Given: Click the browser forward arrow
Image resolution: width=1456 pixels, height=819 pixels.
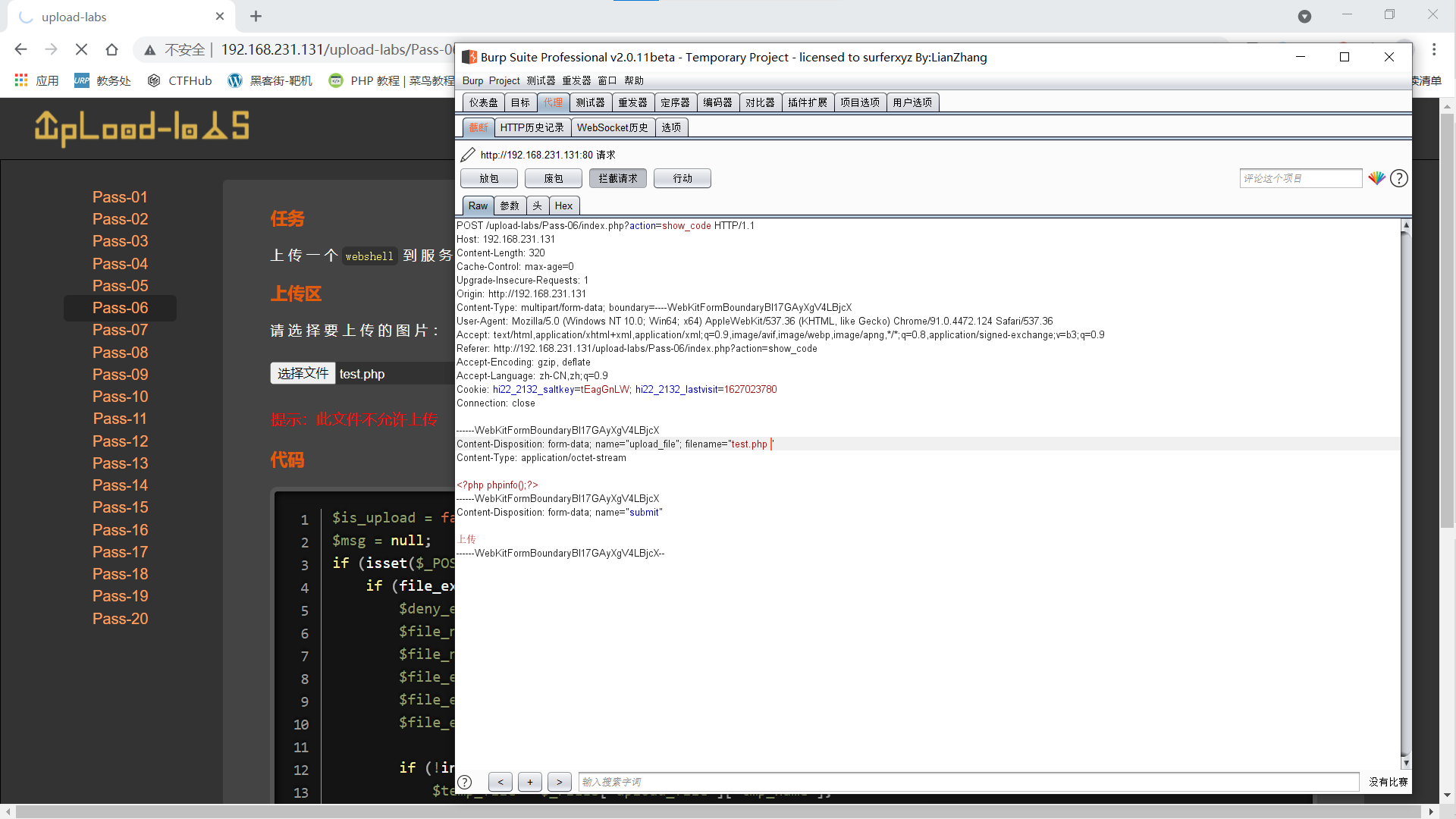Looking at the screenshot, I should [51, 49].
